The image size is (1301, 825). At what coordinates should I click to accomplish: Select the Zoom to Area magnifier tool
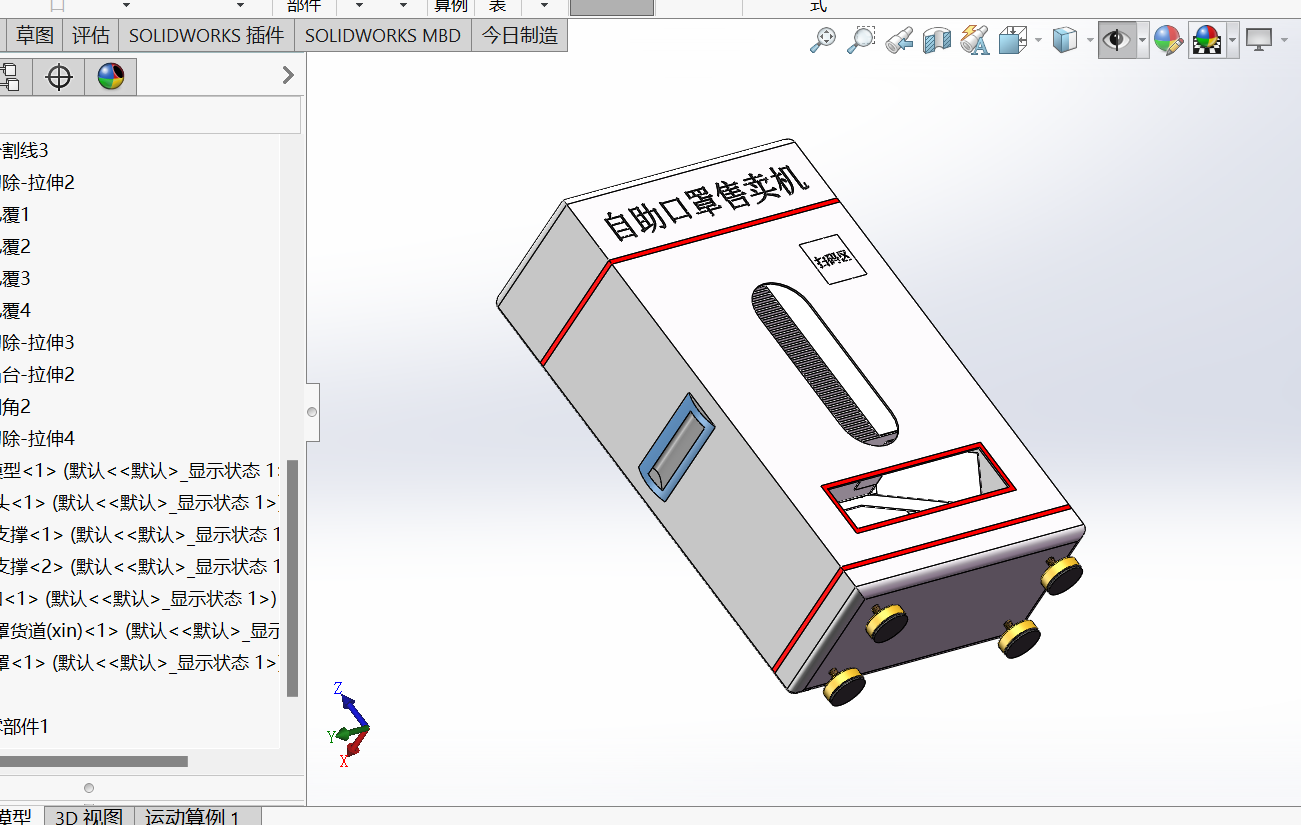[x=860, y=40]
